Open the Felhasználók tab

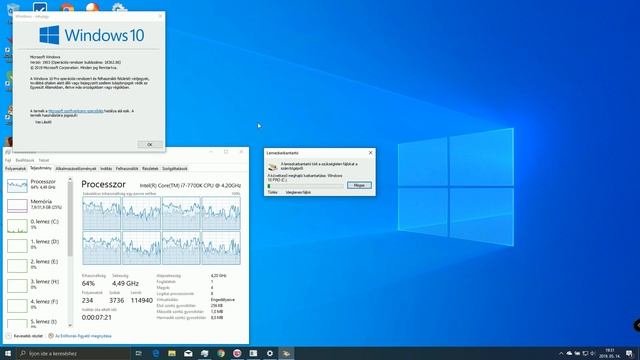127,169
